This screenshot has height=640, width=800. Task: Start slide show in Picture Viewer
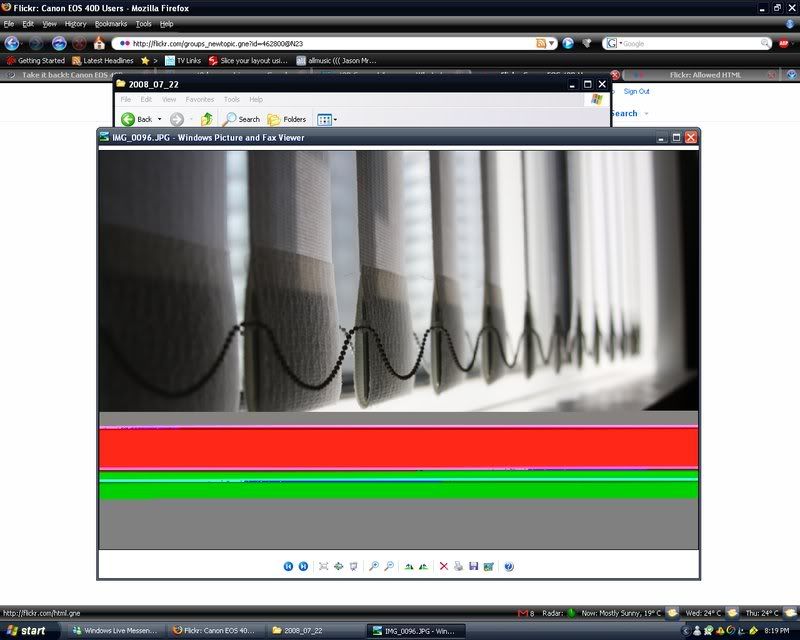pos(353,566)
